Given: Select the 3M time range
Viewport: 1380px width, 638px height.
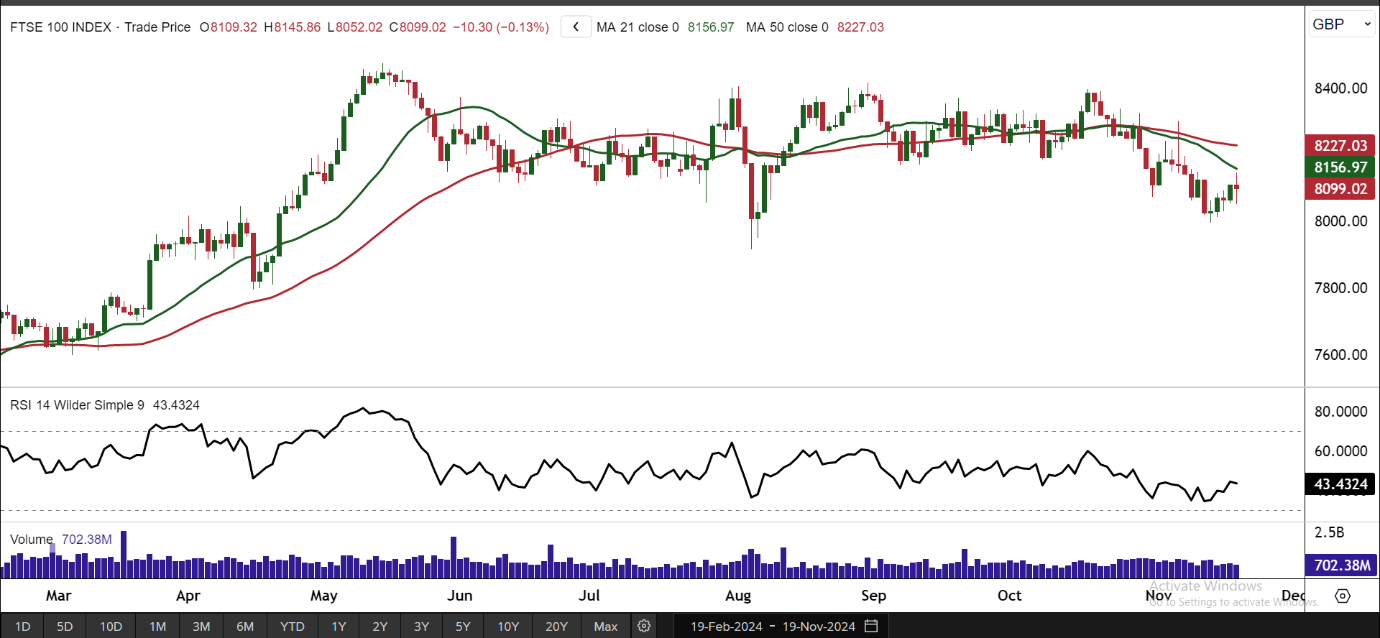Looking at the screenshot, I should (x=201, y=627).
